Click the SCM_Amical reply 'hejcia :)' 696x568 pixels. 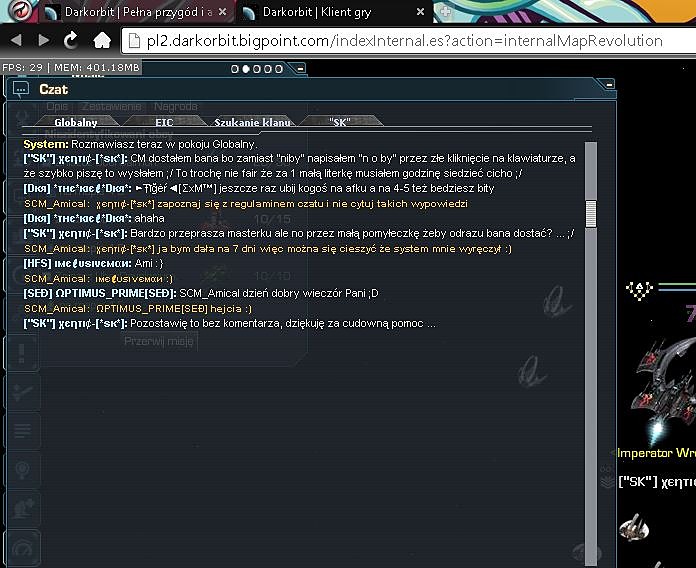[138, 308]
